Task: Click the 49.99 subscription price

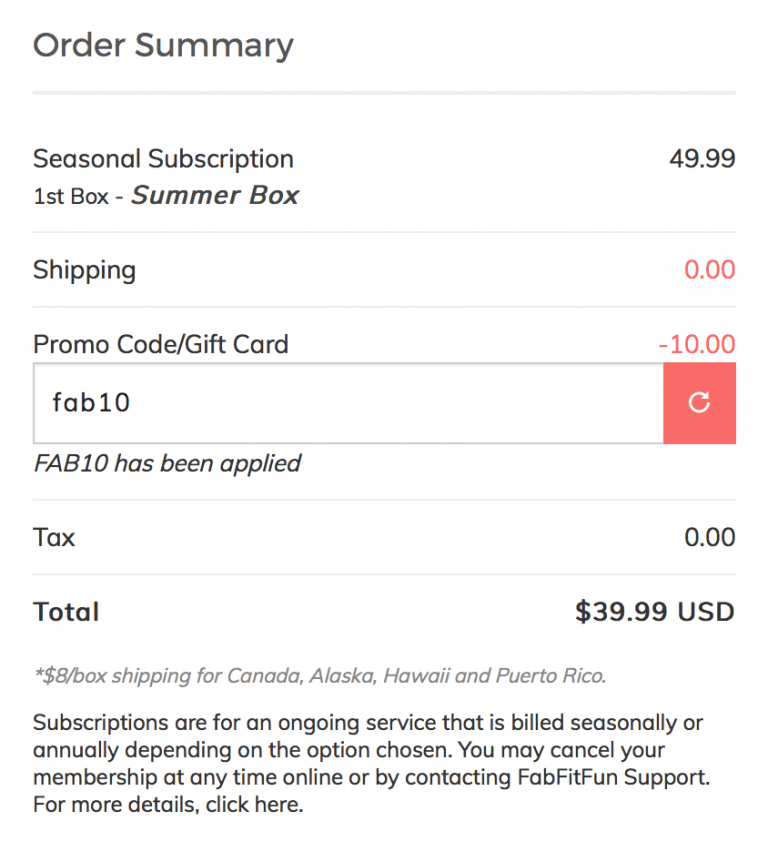Action: click(702, 159)
